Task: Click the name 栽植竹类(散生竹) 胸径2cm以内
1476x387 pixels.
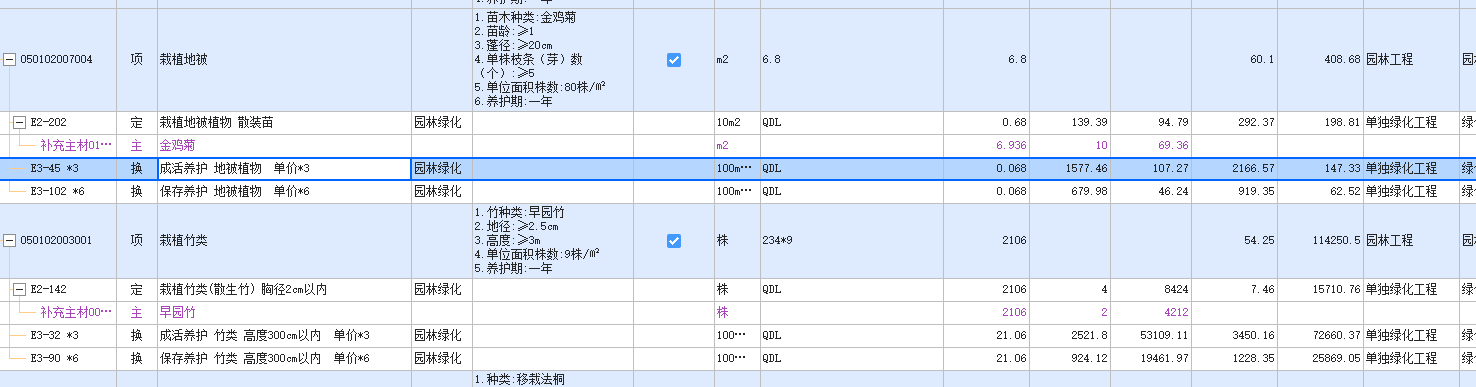Action: pyautogui.click(x=243, y=290)
